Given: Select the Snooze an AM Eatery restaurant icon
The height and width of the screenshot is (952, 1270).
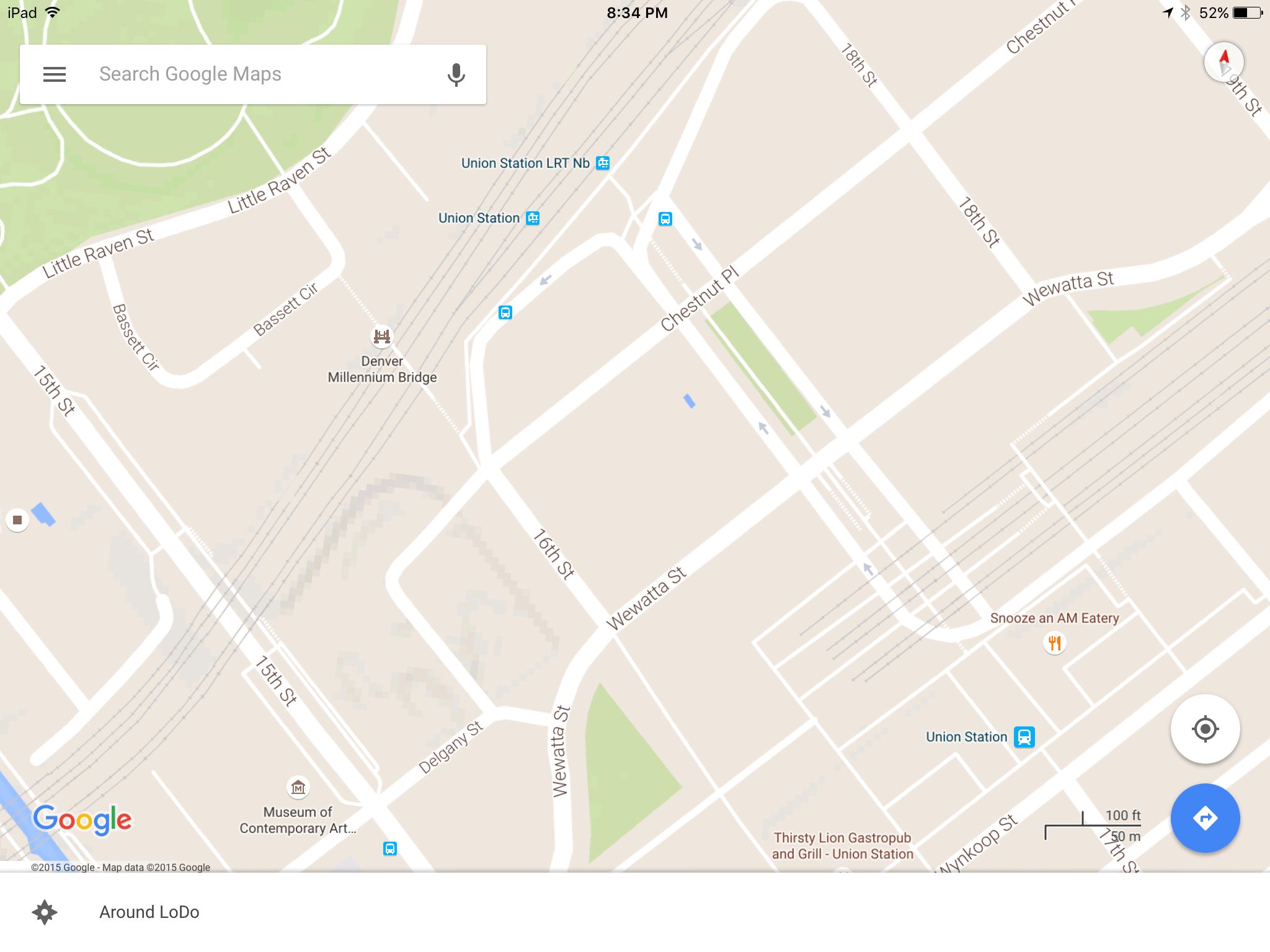Looking at the screenshot, I should [x=1054, y=643].
